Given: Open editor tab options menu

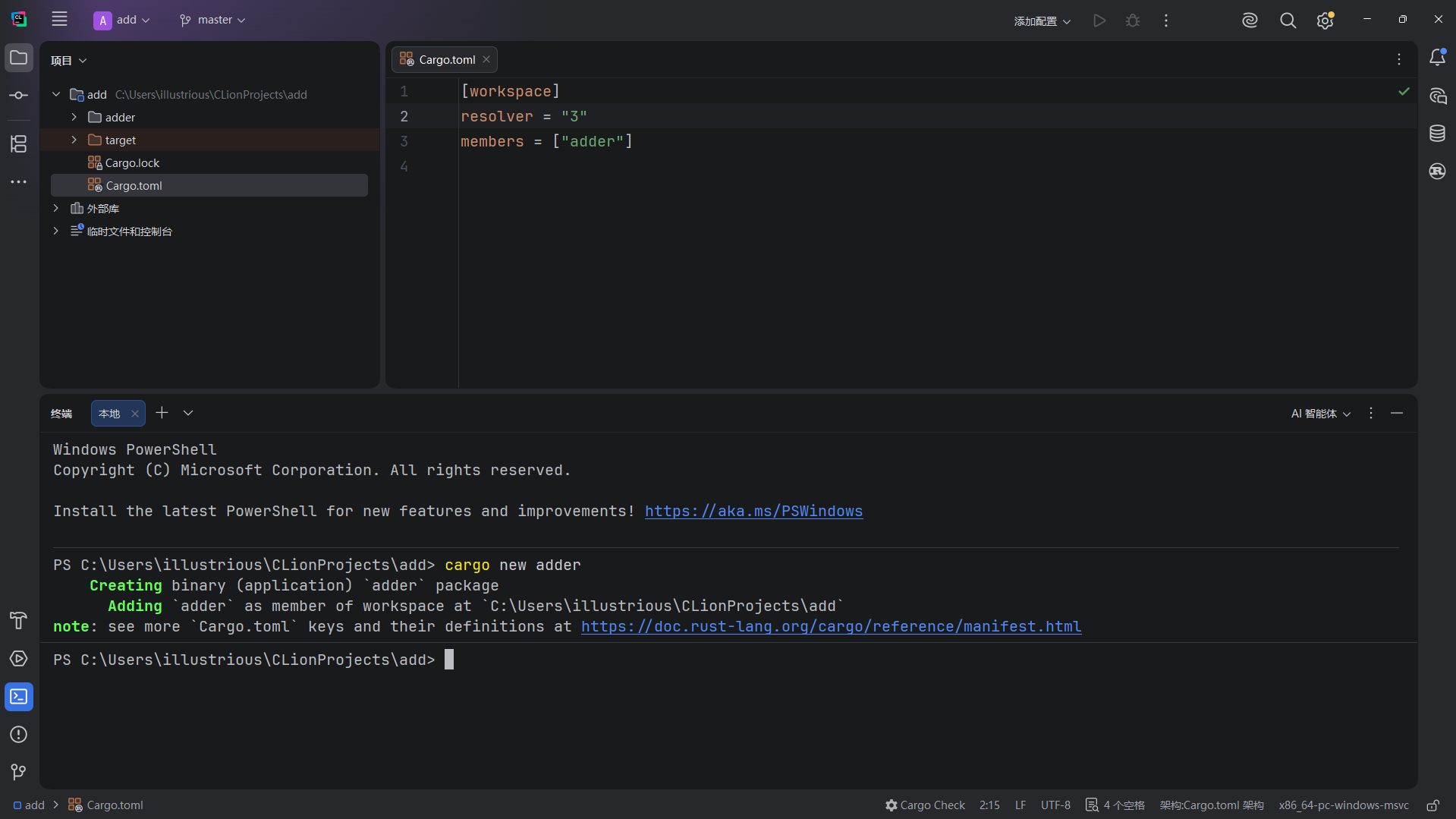Looking at the screenshot, I should 1399,59.
